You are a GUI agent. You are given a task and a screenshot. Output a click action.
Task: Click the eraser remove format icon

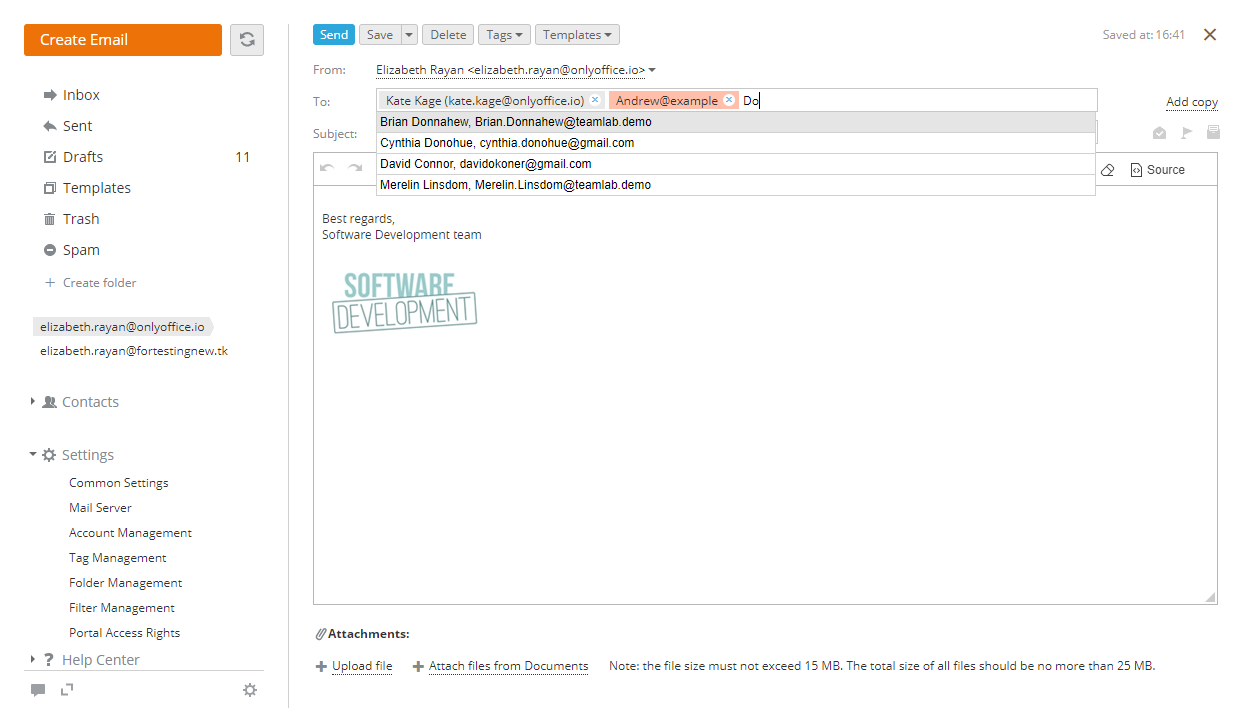1107,170
